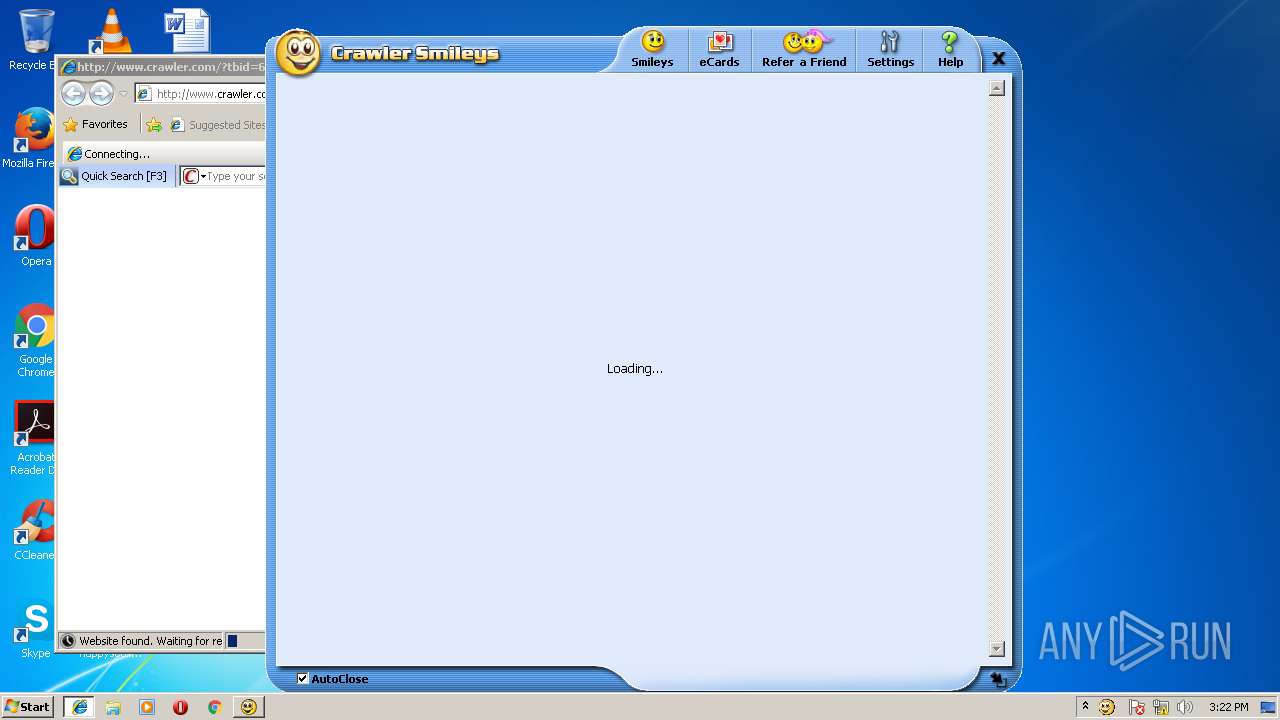Open the volume speaker tray icon
1280x720 pixels.
(x=1185, y=707)
